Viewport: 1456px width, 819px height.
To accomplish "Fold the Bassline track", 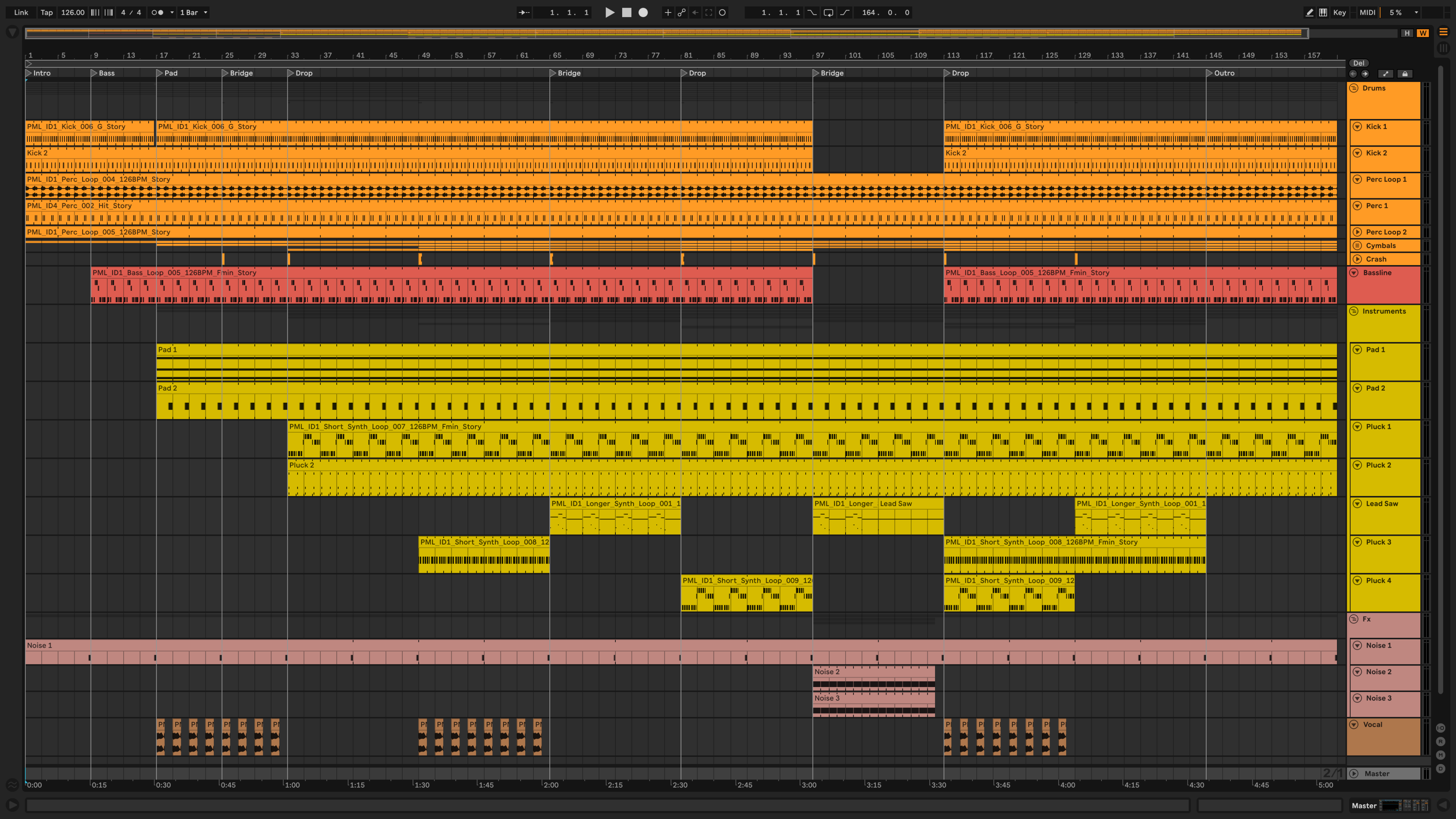I will (x=1354, y=273).
